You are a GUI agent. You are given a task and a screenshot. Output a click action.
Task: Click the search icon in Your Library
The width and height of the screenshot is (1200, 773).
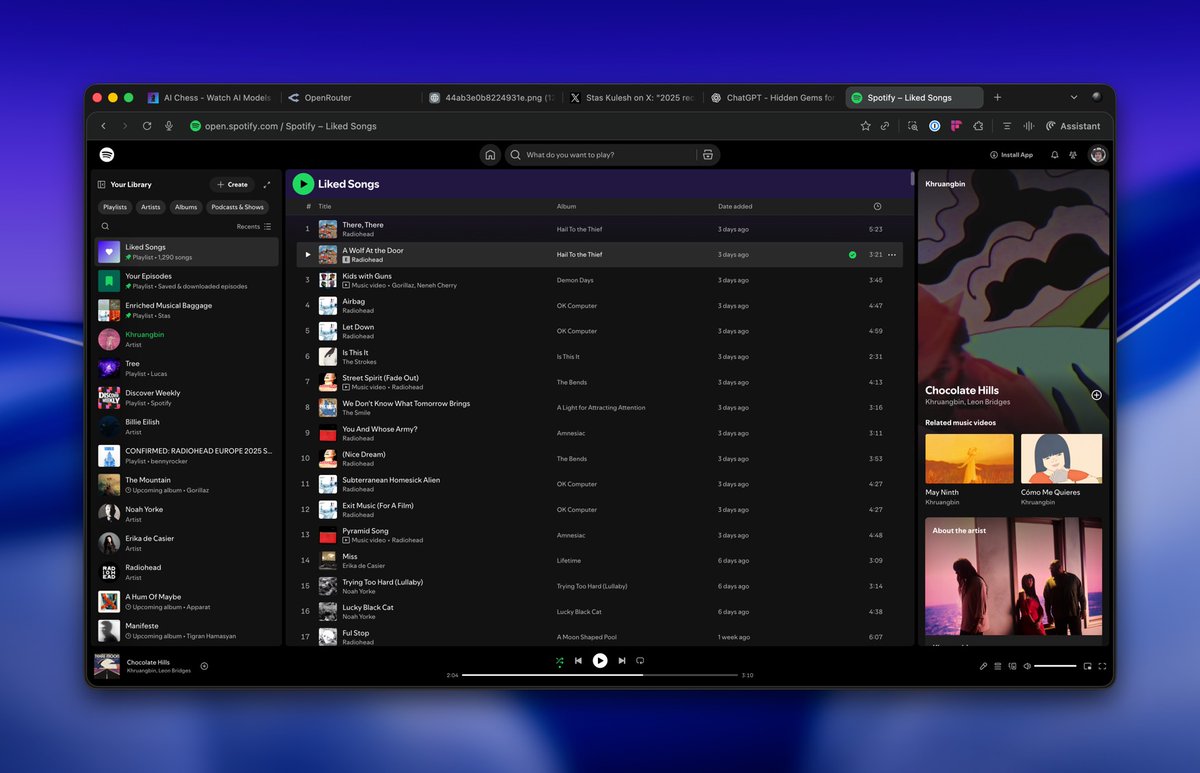(x=104, y=227)
